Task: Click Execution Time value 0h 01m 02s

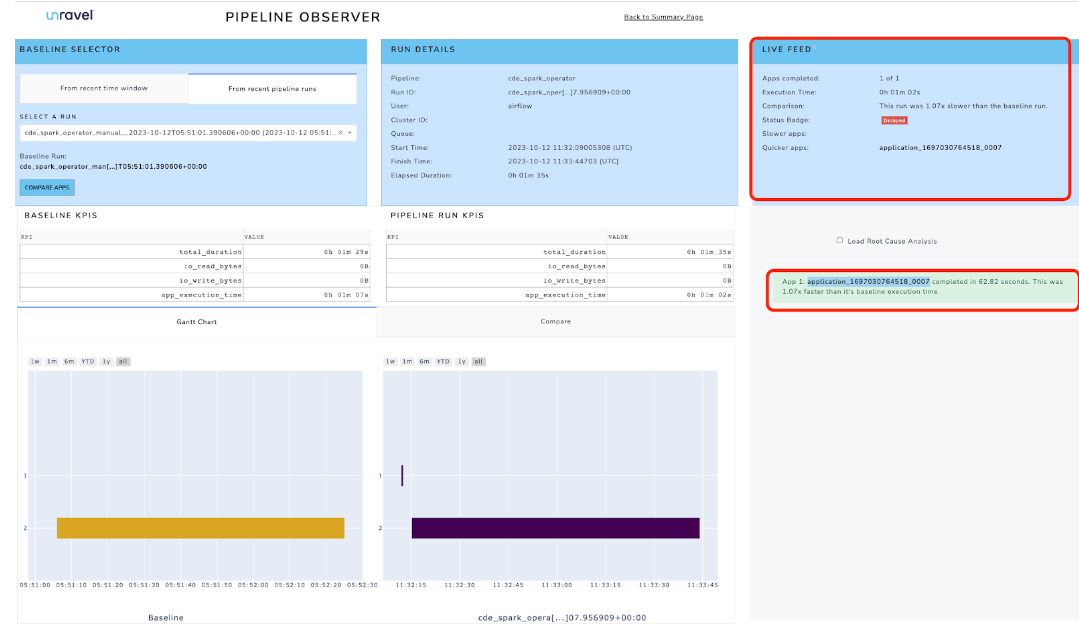Action: [899, 92]
